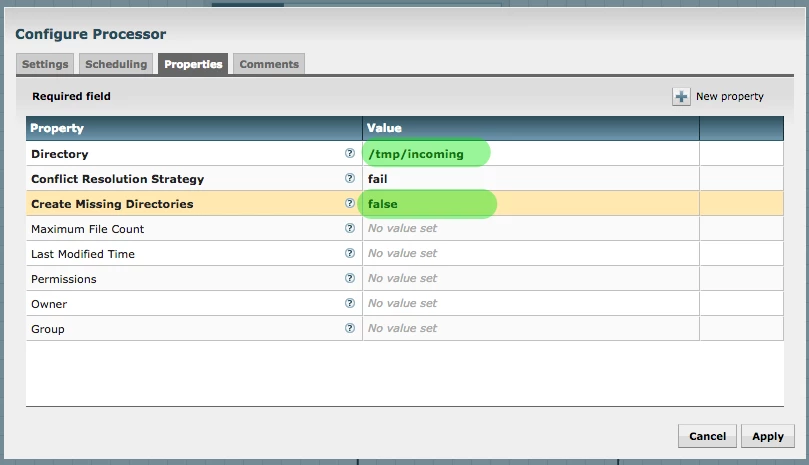The height and width of the screenshot is (465, 809).
Task: Click the Property column header
Action: click(194, 128)
